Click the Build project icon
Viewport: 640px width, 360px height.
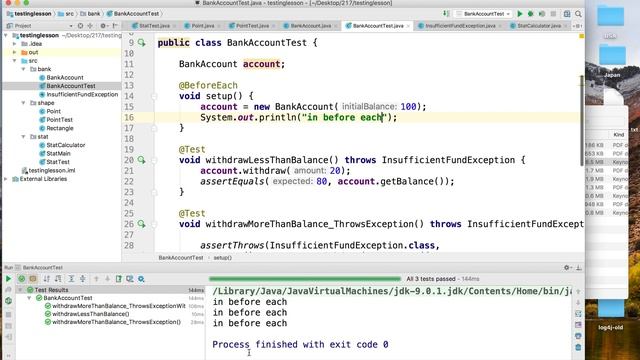(446, 14)
